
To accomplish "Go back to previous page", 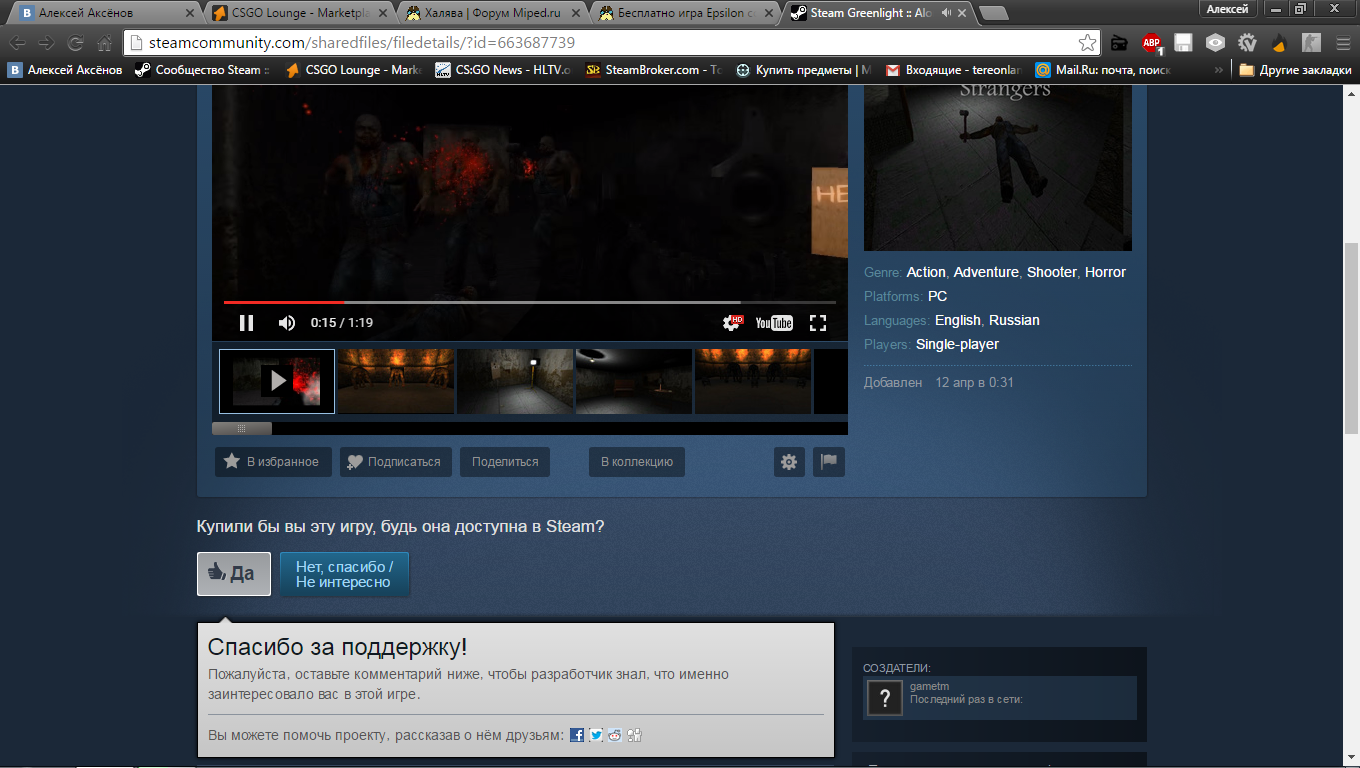I will (18, 43).
